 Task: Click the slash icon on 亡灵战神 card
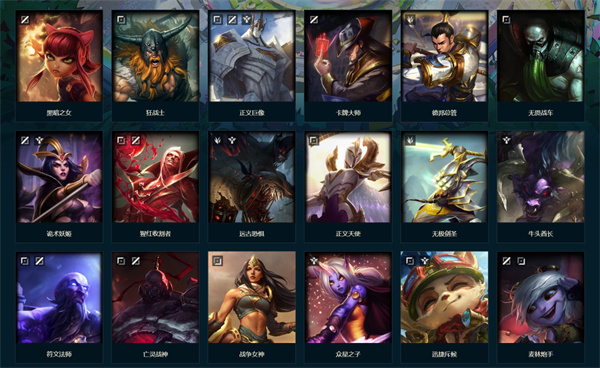click(135, 261)
